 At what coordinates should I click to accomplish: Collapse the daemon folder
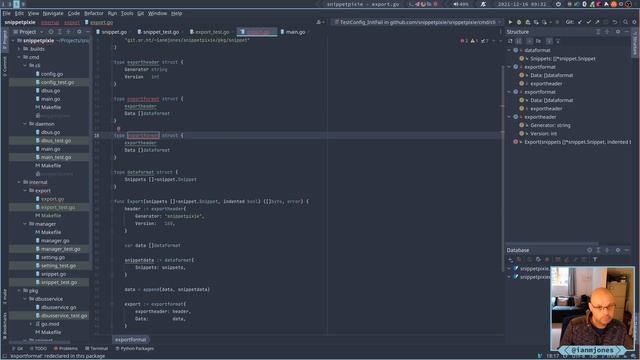coord(25,124)
